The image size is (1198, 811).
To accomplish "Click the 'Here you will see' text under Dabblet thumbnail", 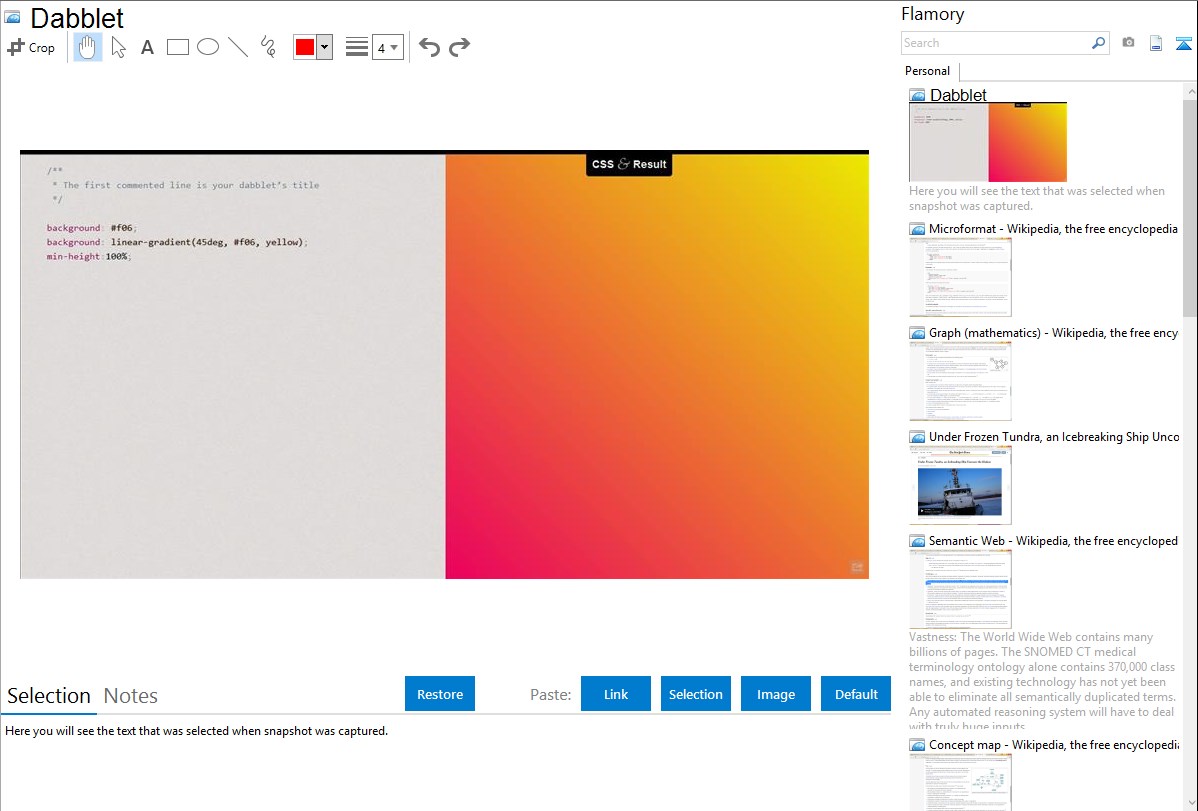I will [1037, 199].
